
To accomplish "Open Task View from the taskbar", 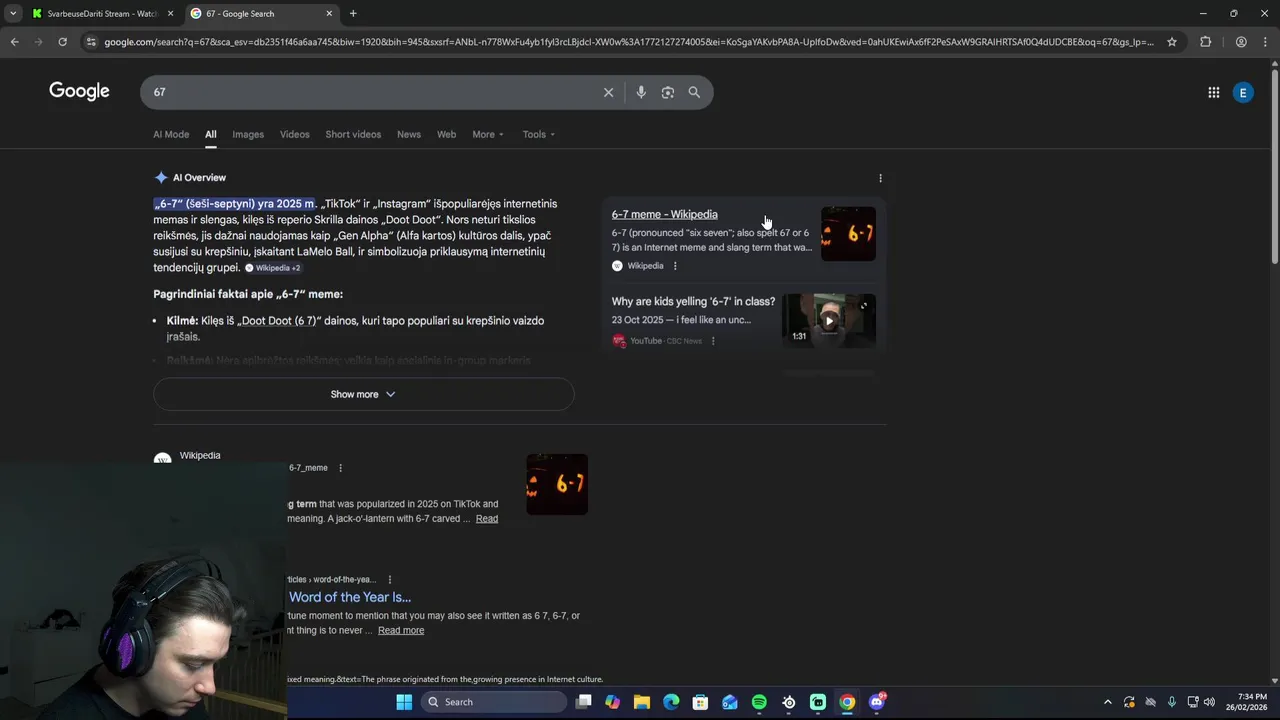I will [584, 702].
